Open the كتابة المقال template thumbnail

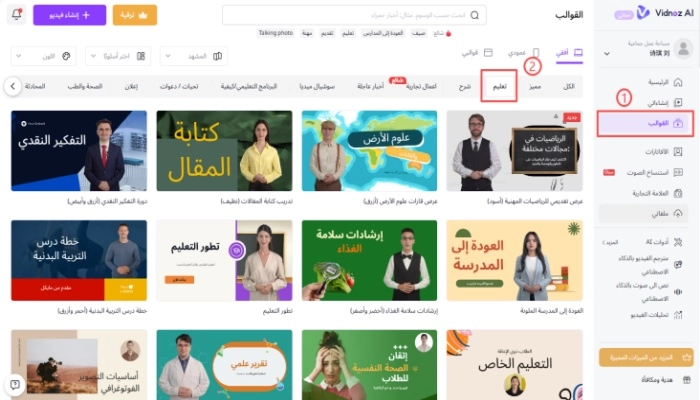click(225, 151)
